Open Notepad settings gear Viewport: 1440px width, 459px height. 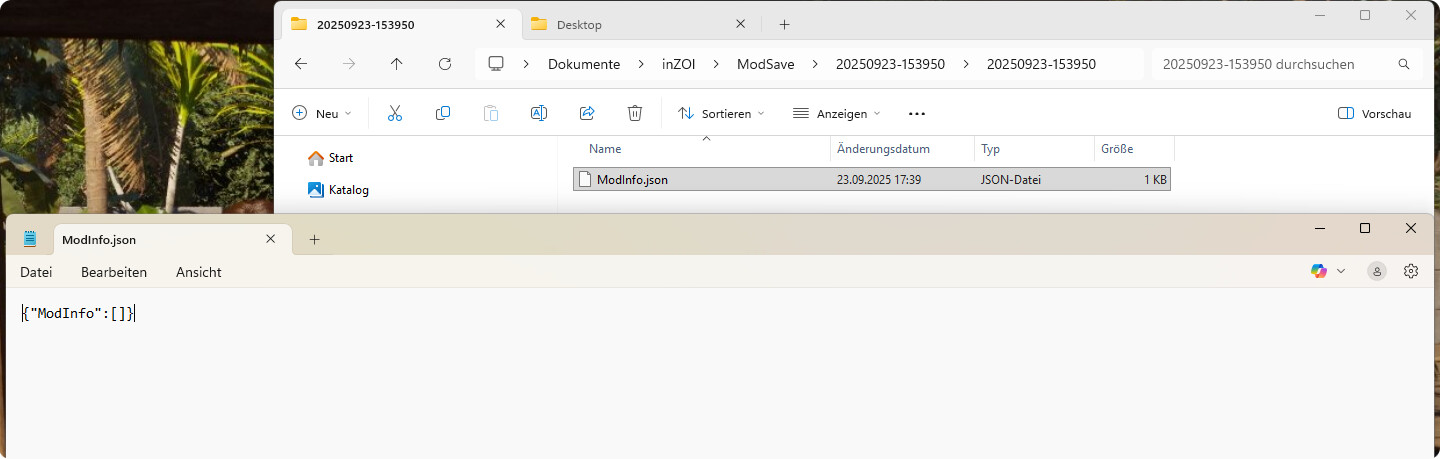click(1411, 271)
